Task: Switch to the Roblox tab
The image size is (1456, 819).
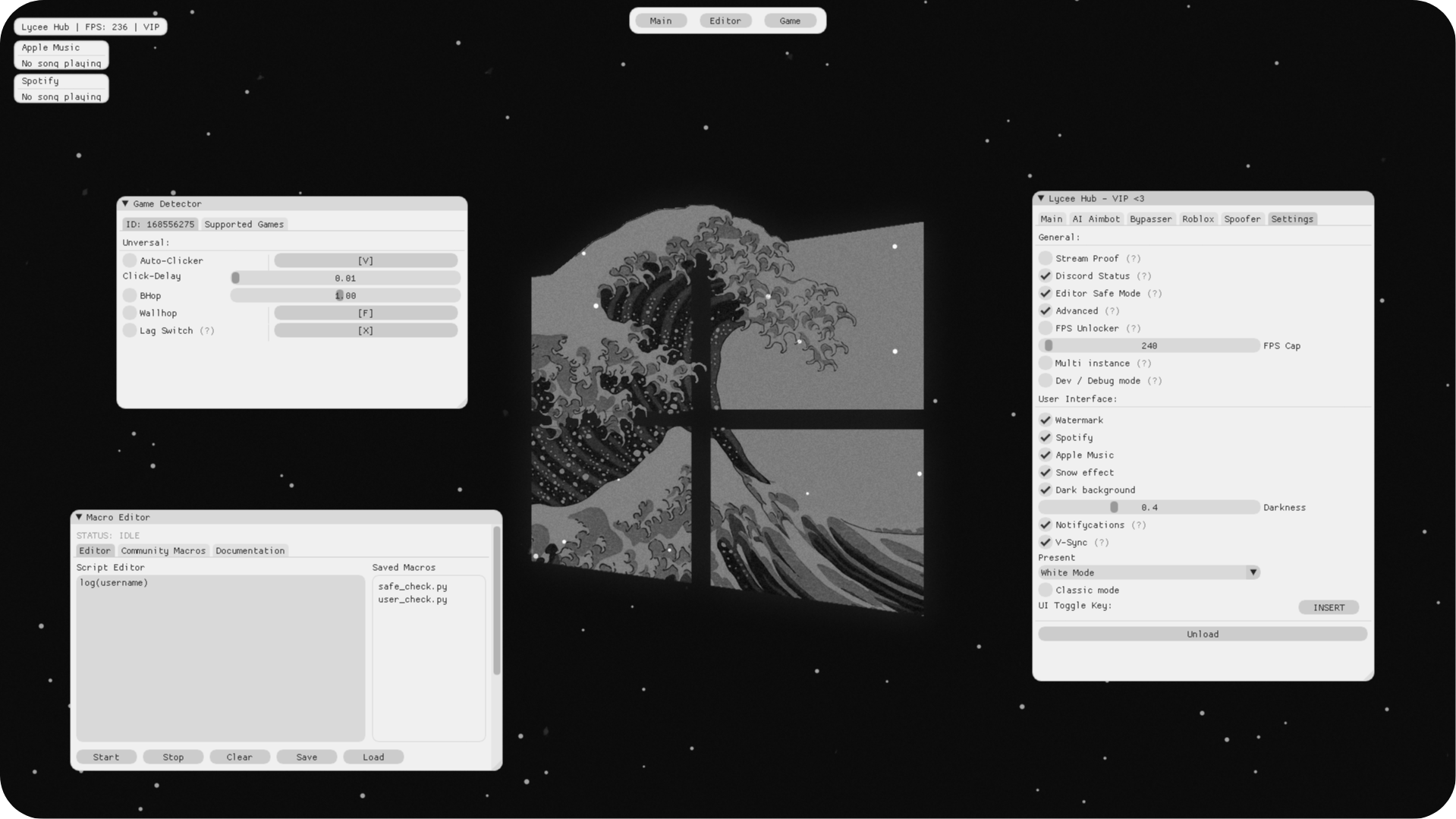Action: 1198,219
